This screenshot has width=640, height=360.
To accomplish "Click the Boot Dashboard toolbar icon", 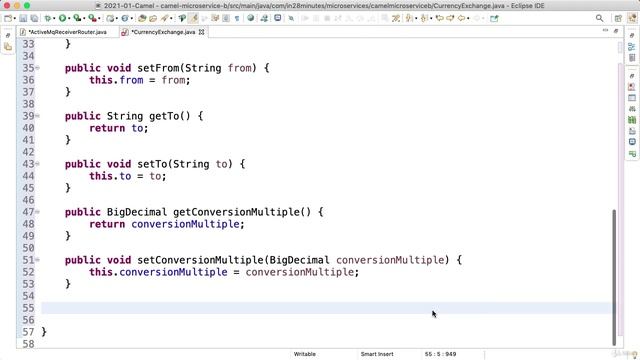I will coord(264,18).
